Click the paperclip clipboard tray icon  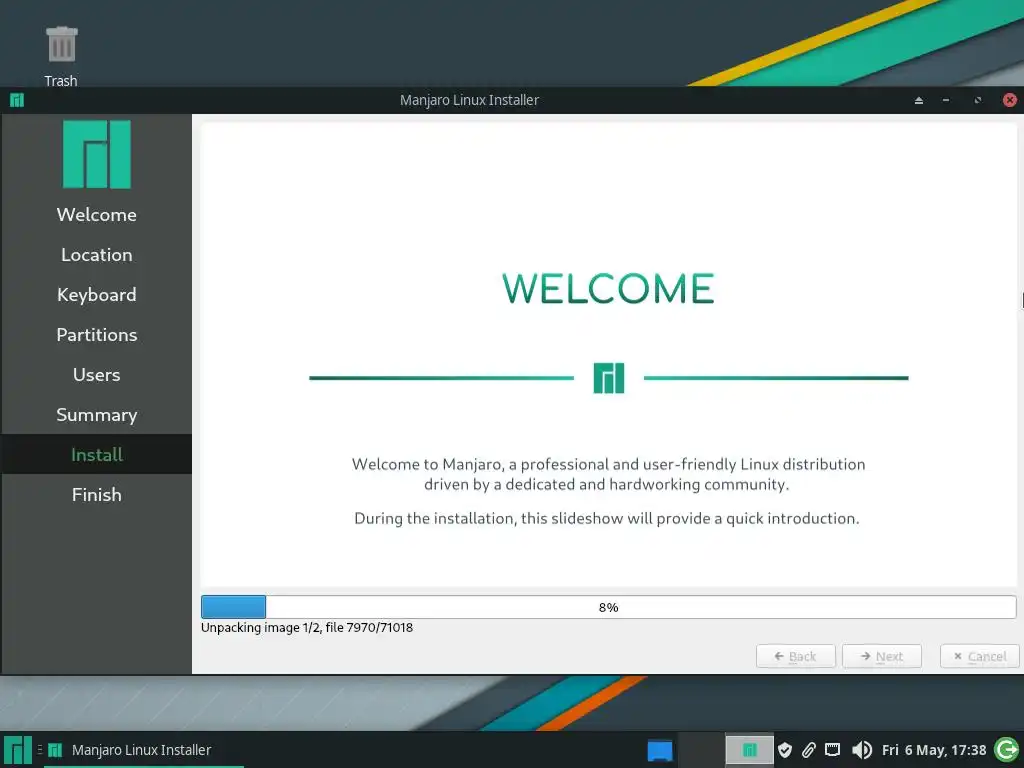[x=808, y=750]
